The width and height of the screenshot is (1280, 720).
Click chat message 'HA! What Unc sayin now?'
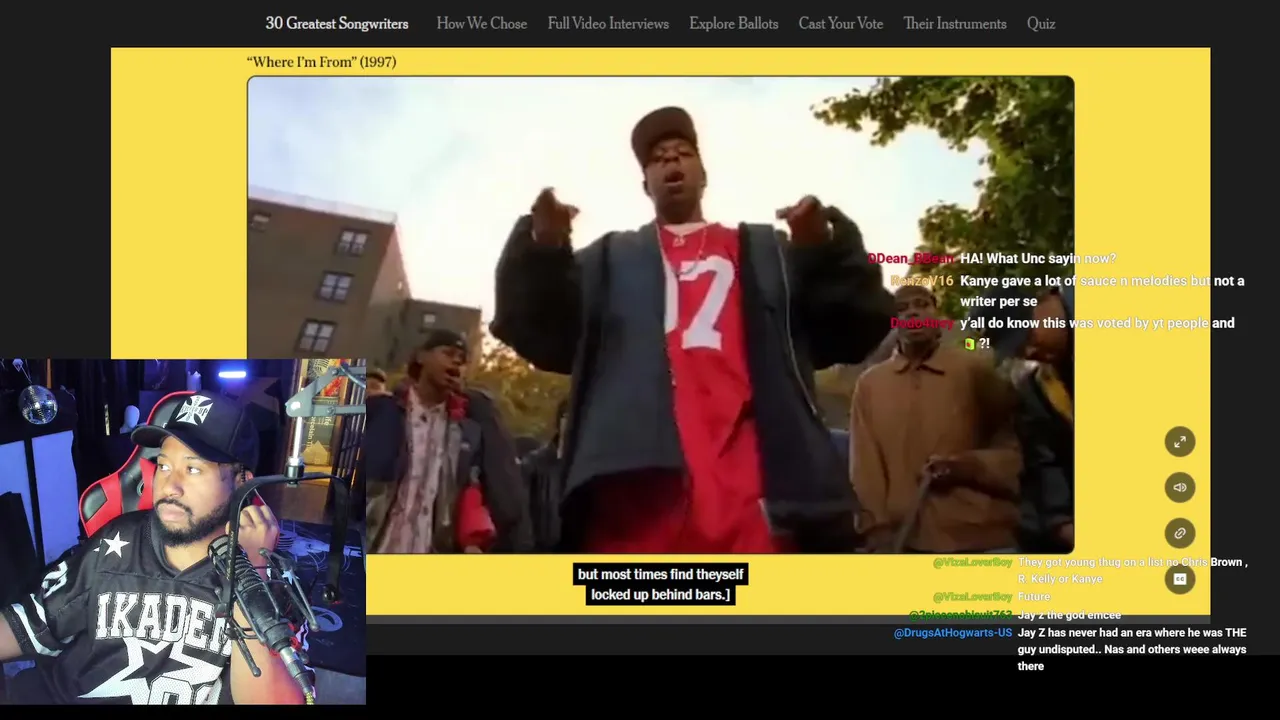click(1037, 259)
